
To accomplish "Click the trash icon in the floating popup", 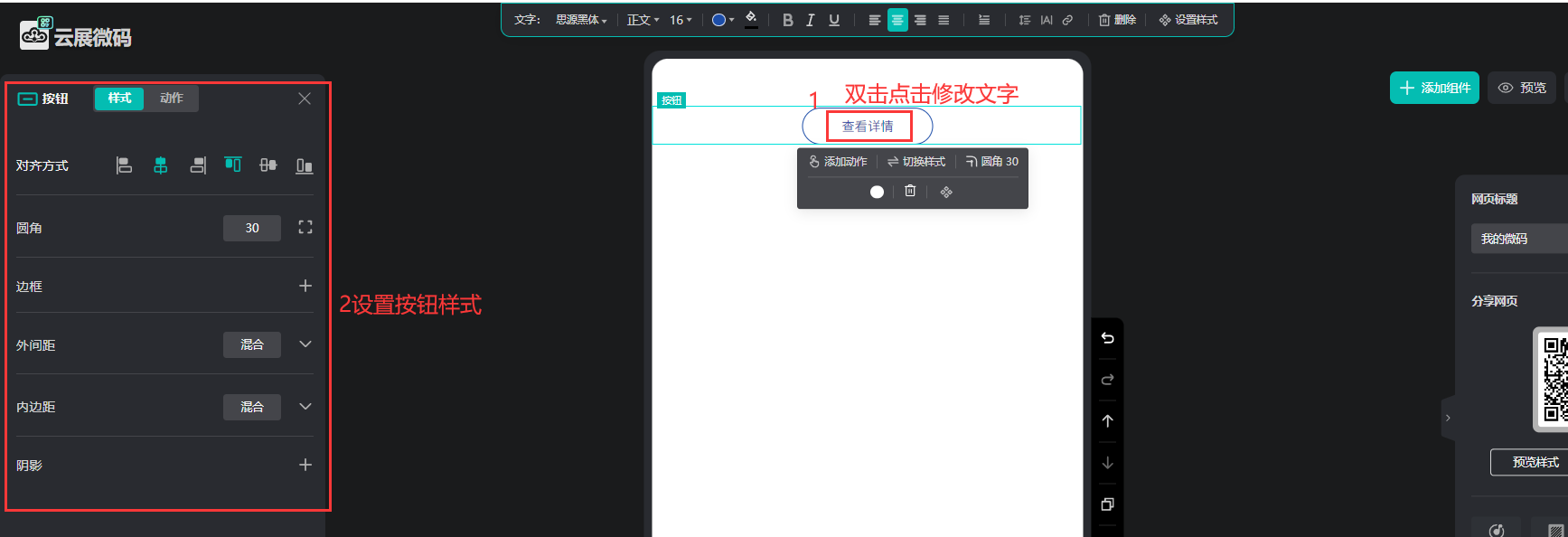I will (x=910, y=191).
